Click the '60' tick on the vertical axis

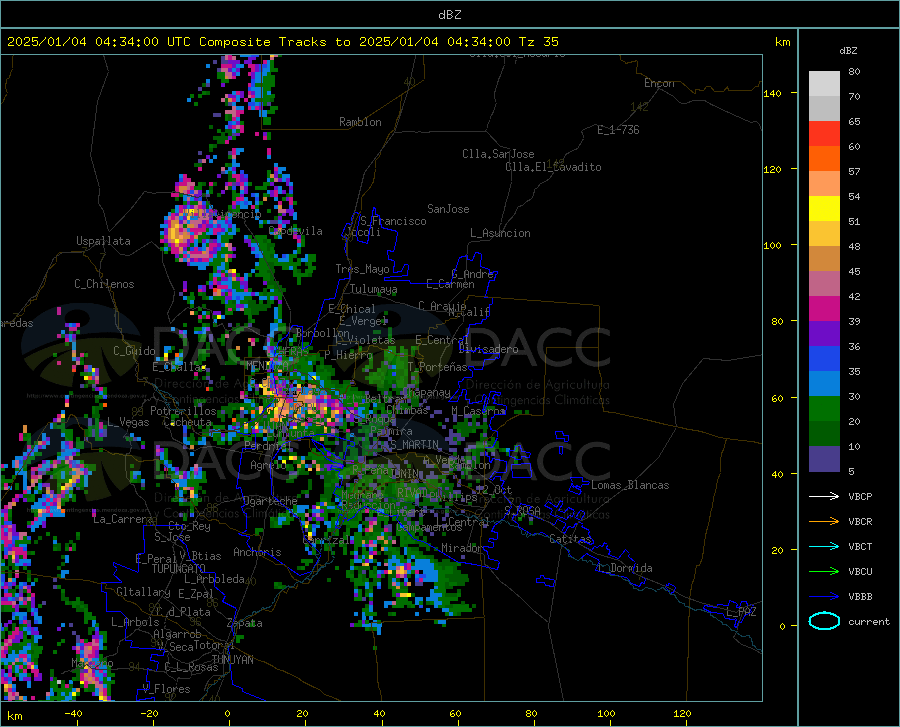777,398
